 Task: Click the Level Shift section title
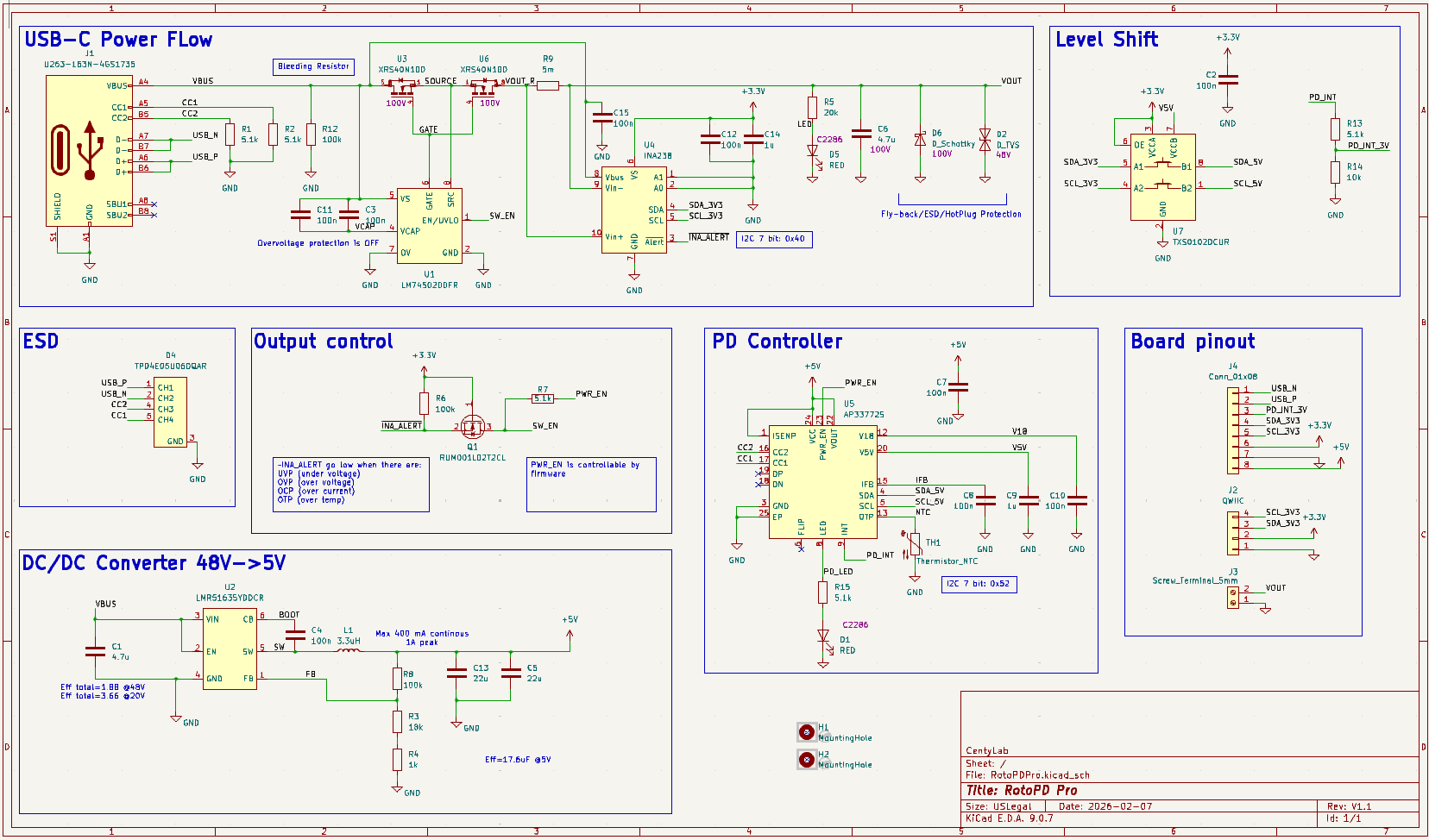pyautogui.click(x=1107, y=40)
